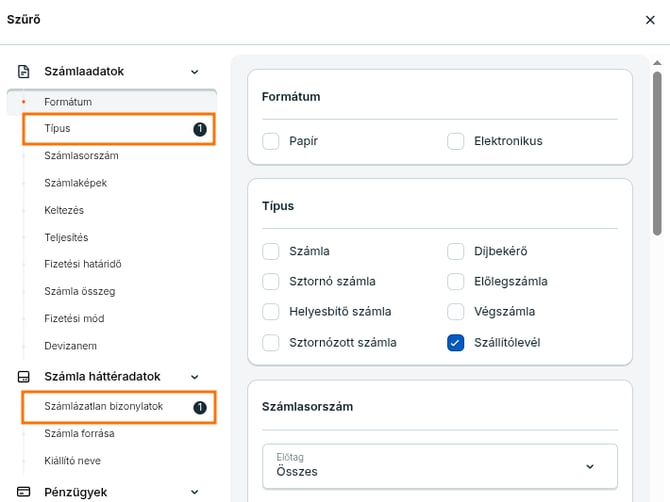Image resolution: width=670 pixels, height=502 pixels.
Task: Open the Devizanem filter section
Action: tap(70, 345)
